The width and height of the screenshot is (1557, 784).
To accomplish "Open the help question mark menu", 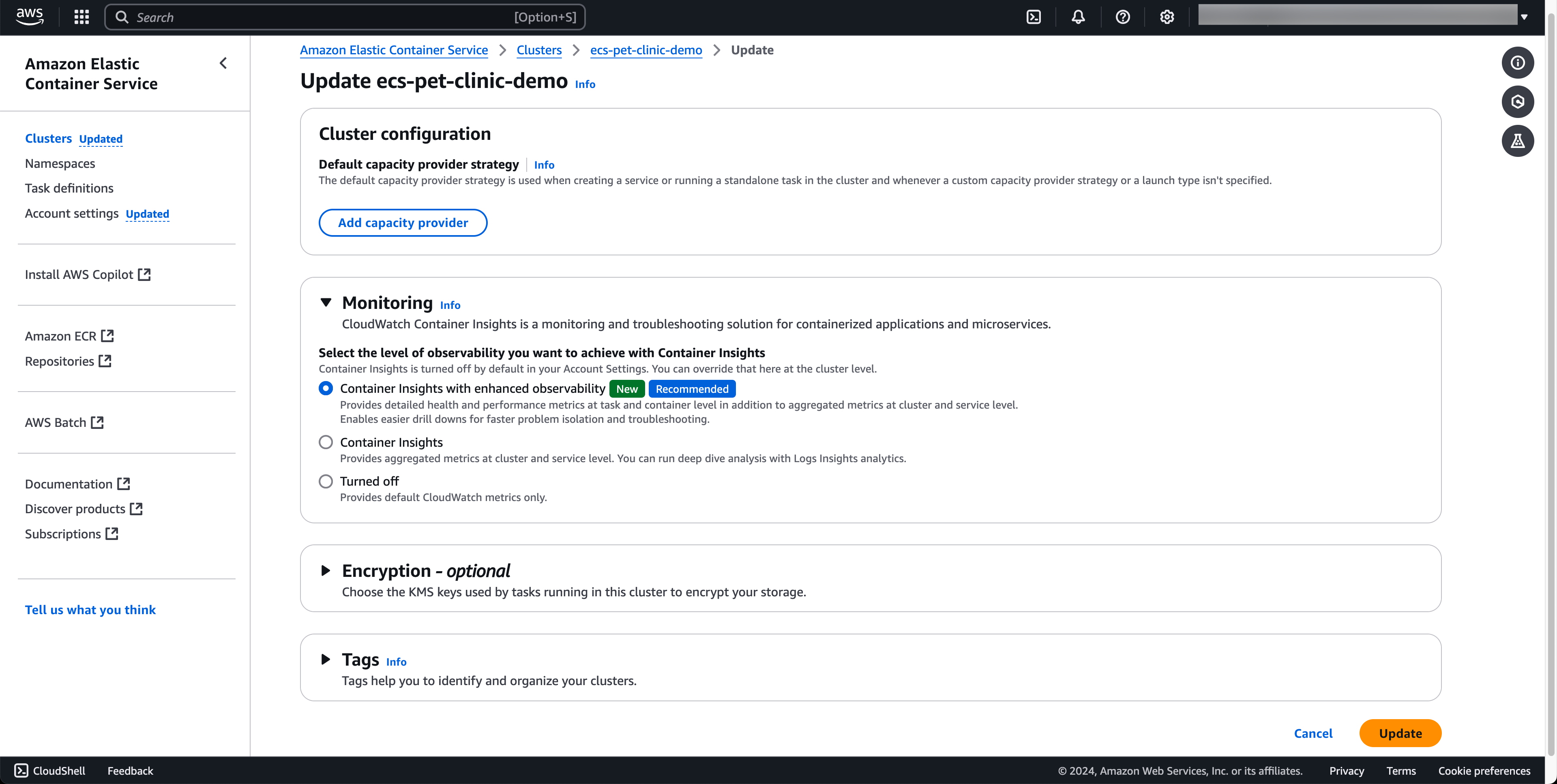I will (x=1122, y=17).
